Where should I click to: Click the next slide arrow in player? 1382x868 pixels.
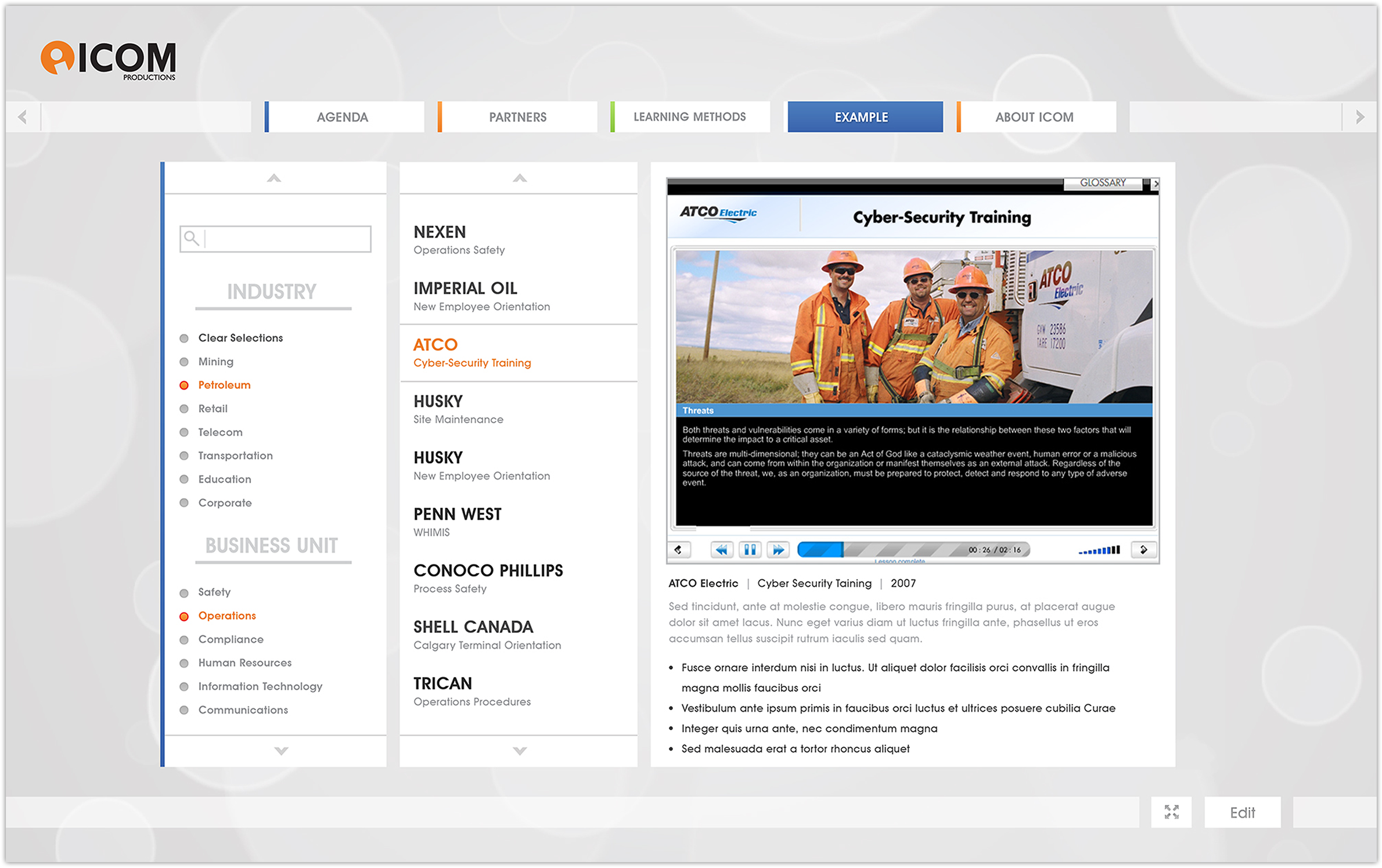pyautogui.click(x=1143, y=550)
